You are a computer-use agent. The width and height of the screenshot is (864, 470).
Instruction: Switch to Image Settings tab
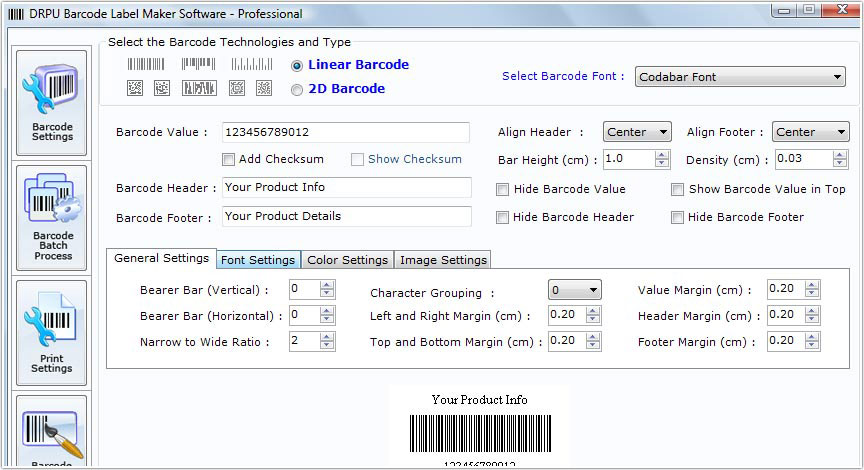click(x=443, y=260)
